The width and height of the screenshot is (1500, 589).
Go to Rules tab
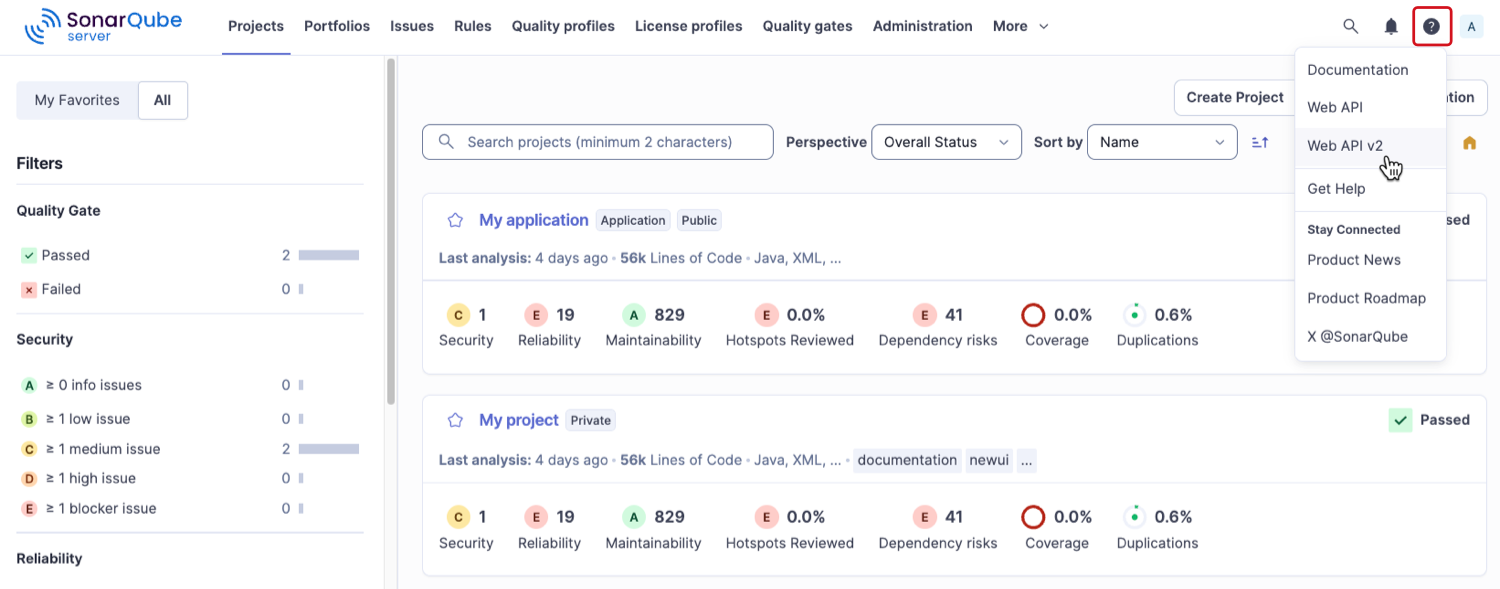pyautogui.click(x=473, y=27)
